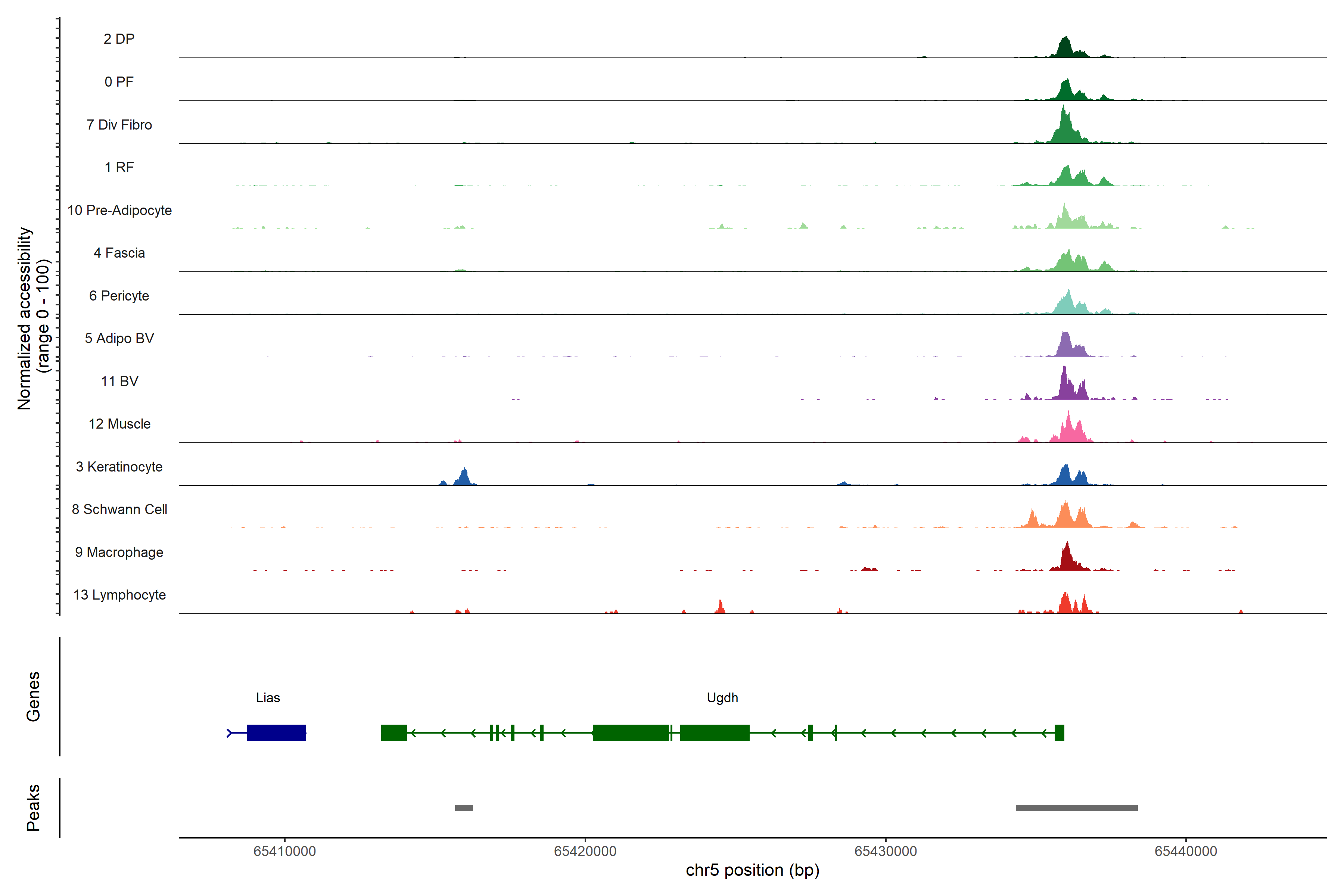Click the 7 Div Fibro track label

[119, 125]
